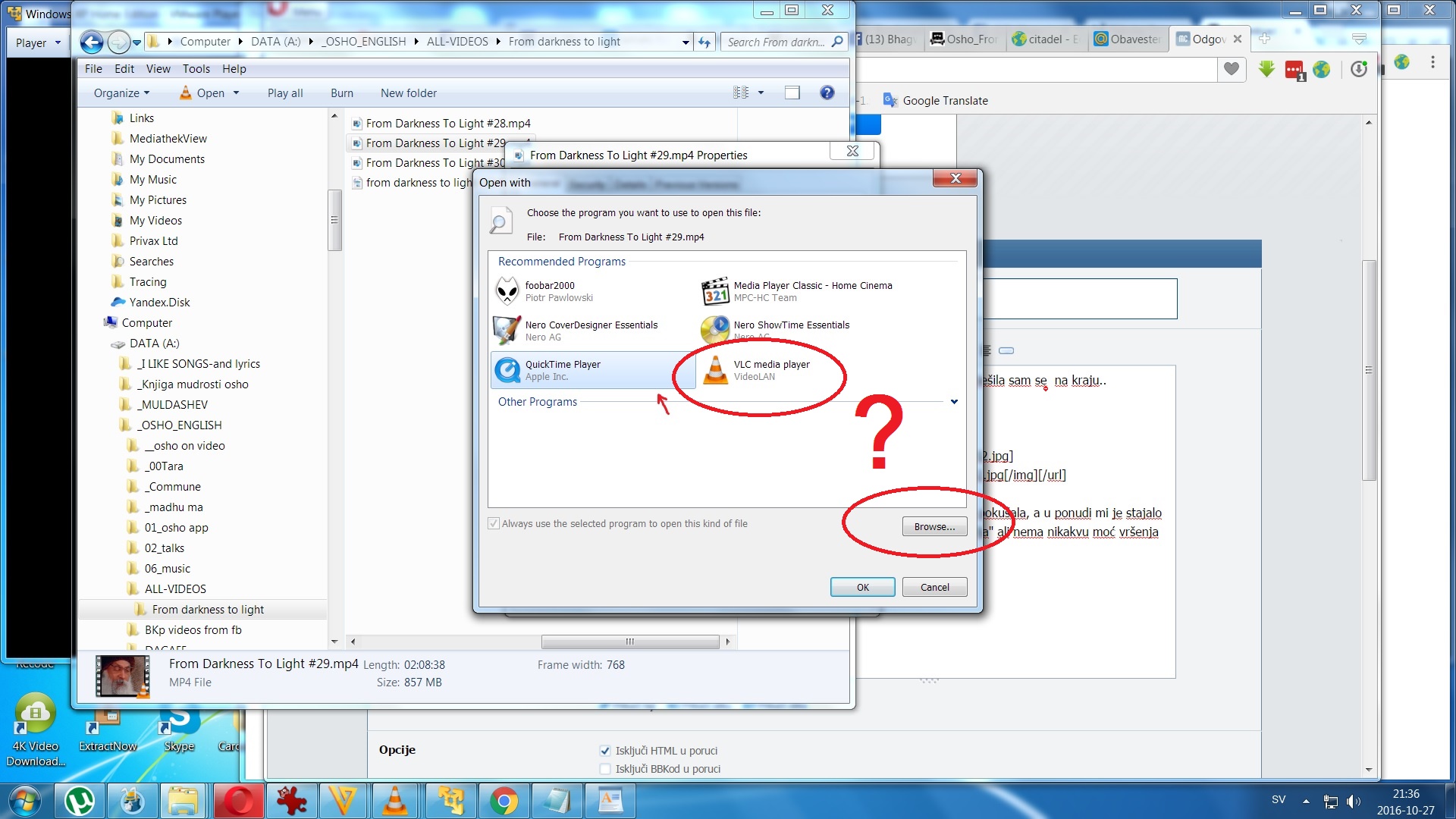The image size is (1456, 819).
Task: Toggle the preview pane icon
Action: [792, 93]
